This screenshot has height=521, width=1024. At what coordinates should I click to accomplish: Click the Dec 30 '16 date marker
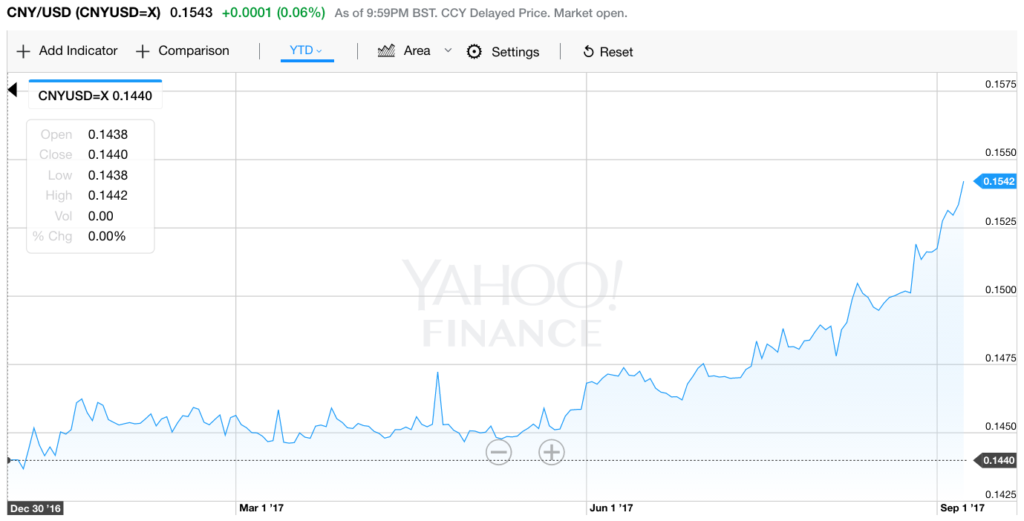pyautogui.click(x=35, y=508)
